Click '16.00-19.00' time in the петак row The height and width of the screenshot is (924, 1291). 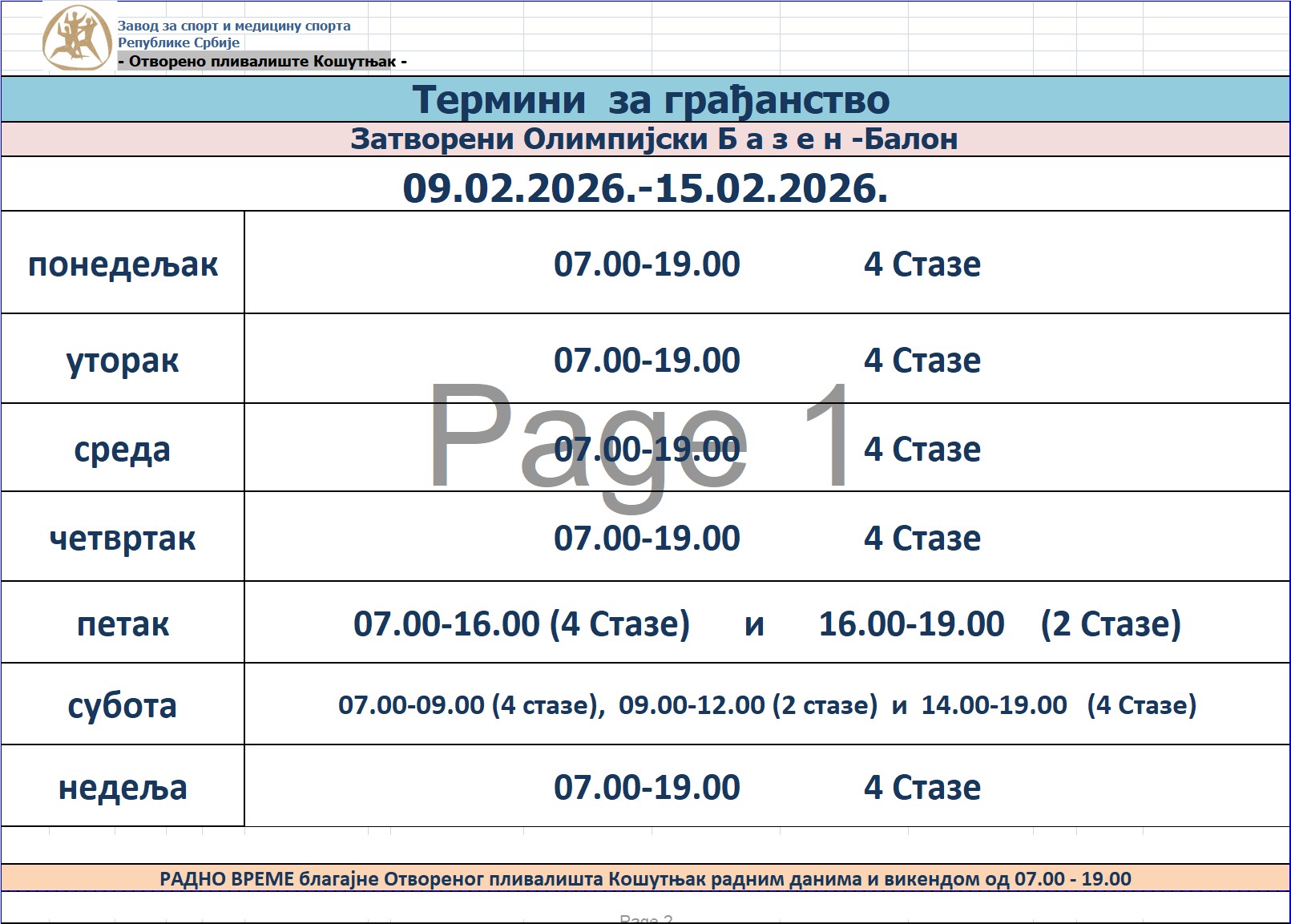click(911, 623)
